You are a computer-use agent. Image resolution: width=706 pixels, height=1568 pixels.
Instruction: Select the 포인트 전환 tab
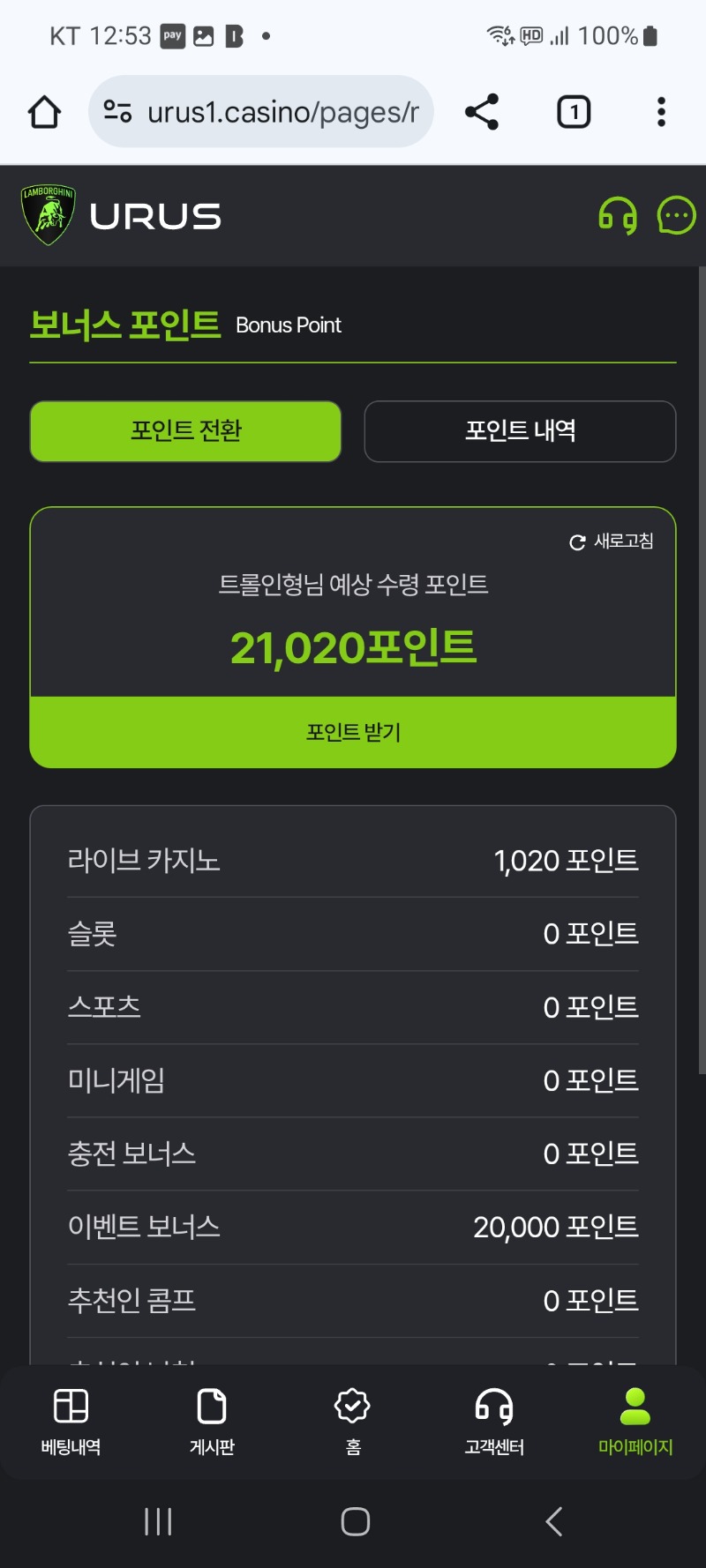click(x=185, y=431)
